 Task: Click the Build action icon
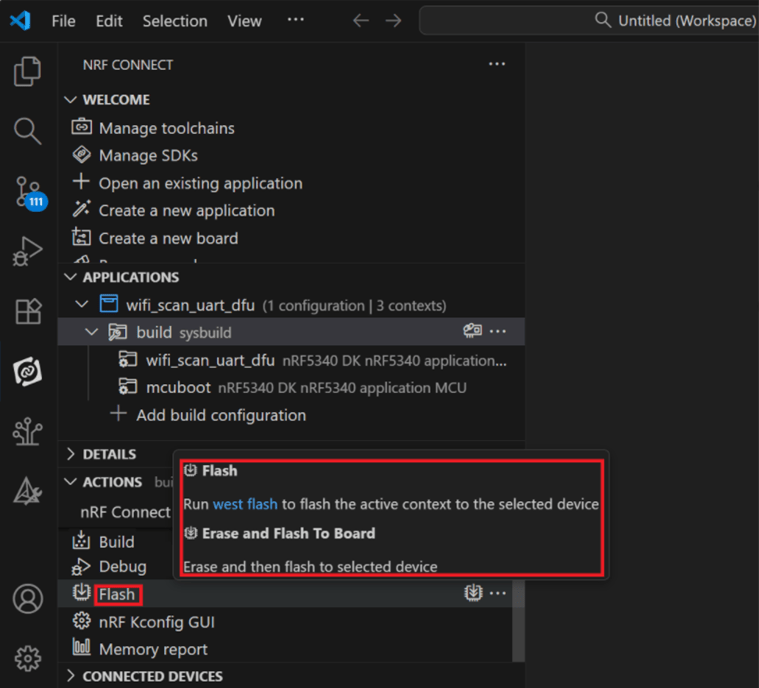[x=81, y=541]
